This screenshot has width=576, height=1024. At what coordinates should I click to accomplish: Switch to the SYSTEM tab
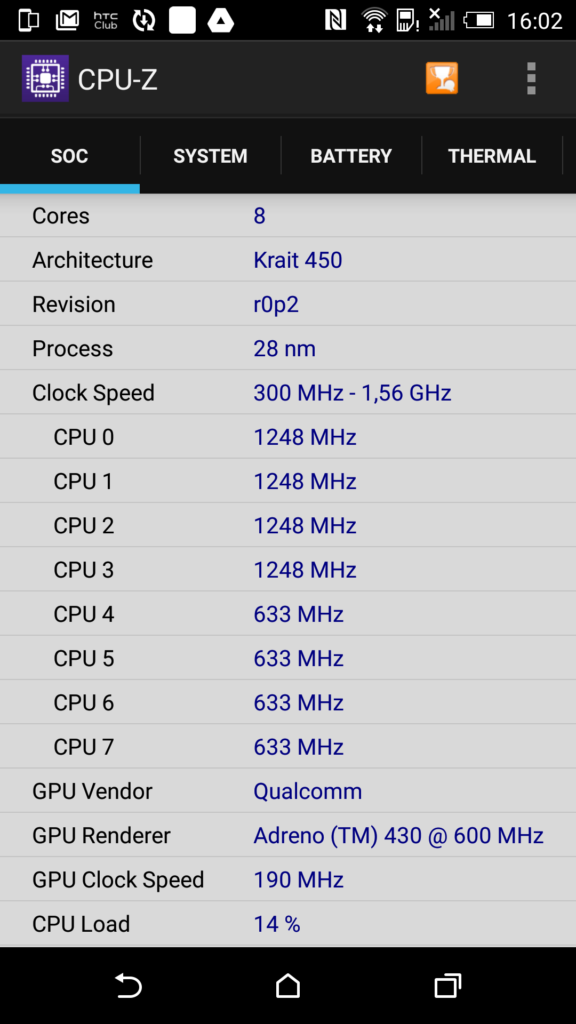210,156
